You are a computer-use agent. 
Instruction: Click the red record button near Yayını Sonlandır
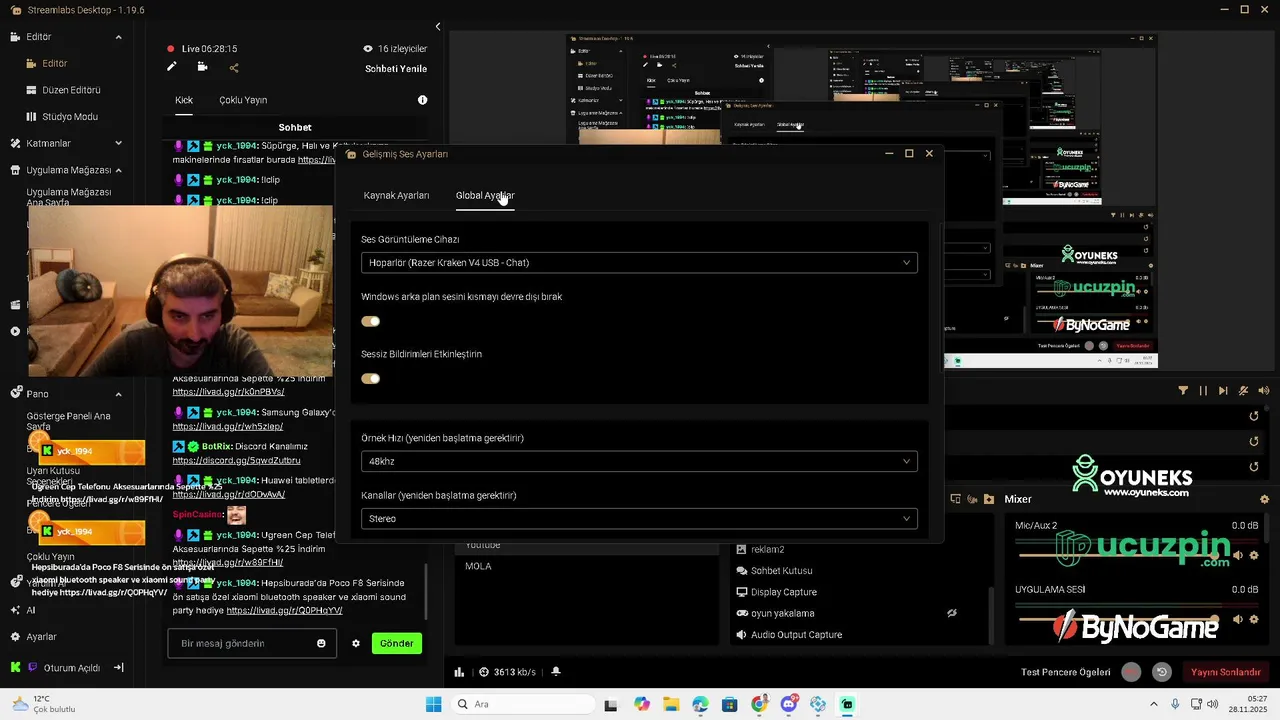[1131, 672]
